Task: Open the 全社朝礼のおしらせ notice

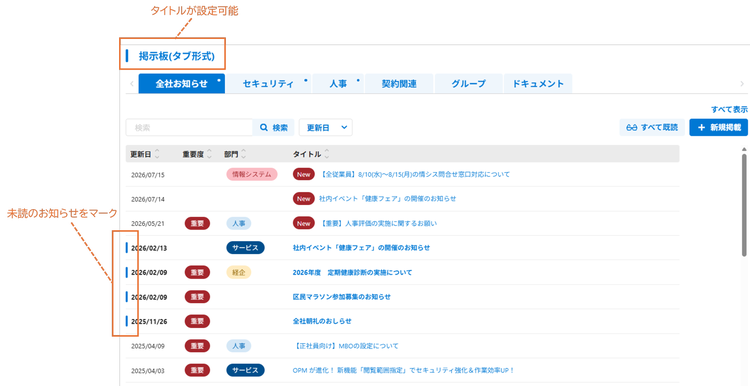Action: pos(322,321)
